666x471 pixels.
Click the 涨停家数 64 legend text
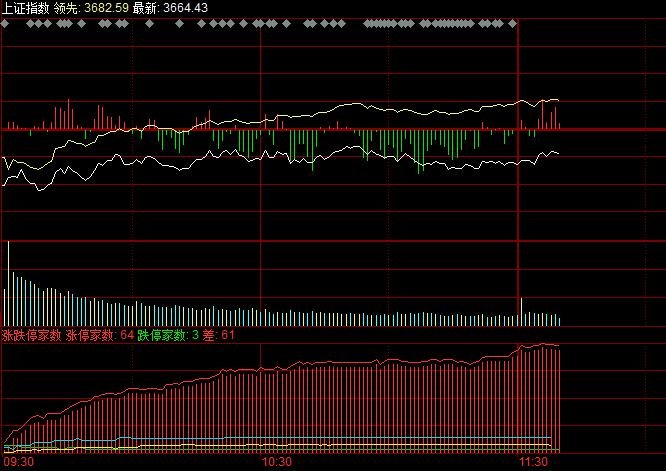100,335
